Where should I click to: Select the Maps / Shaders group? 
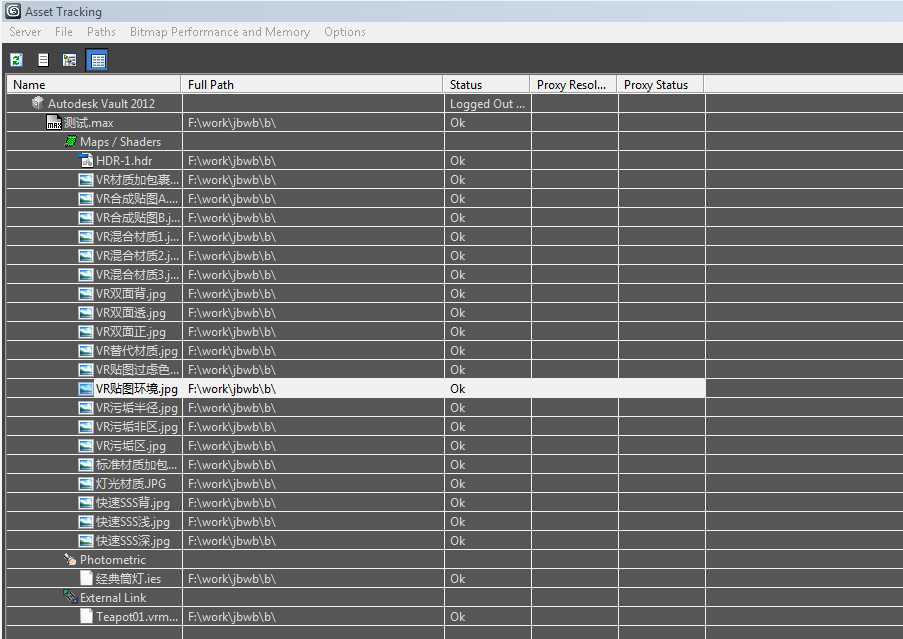point(356,142)
